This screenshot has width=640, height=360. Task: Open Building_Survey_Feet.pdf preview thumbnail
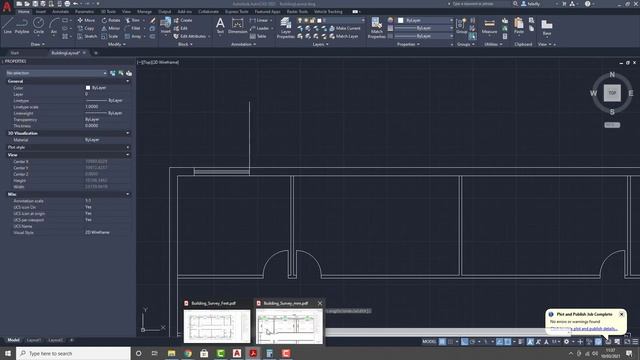pyautogui.click(x=217, y=326)
